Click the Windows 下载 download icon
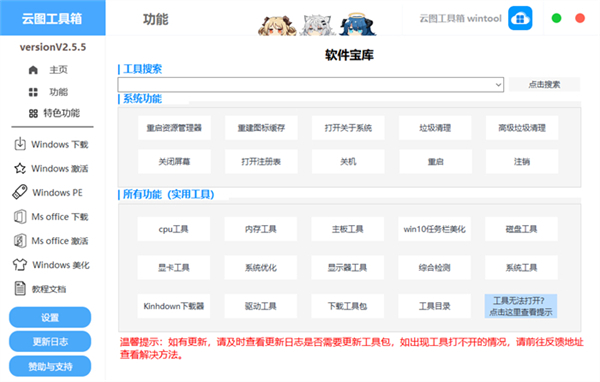 coord(20,144)
